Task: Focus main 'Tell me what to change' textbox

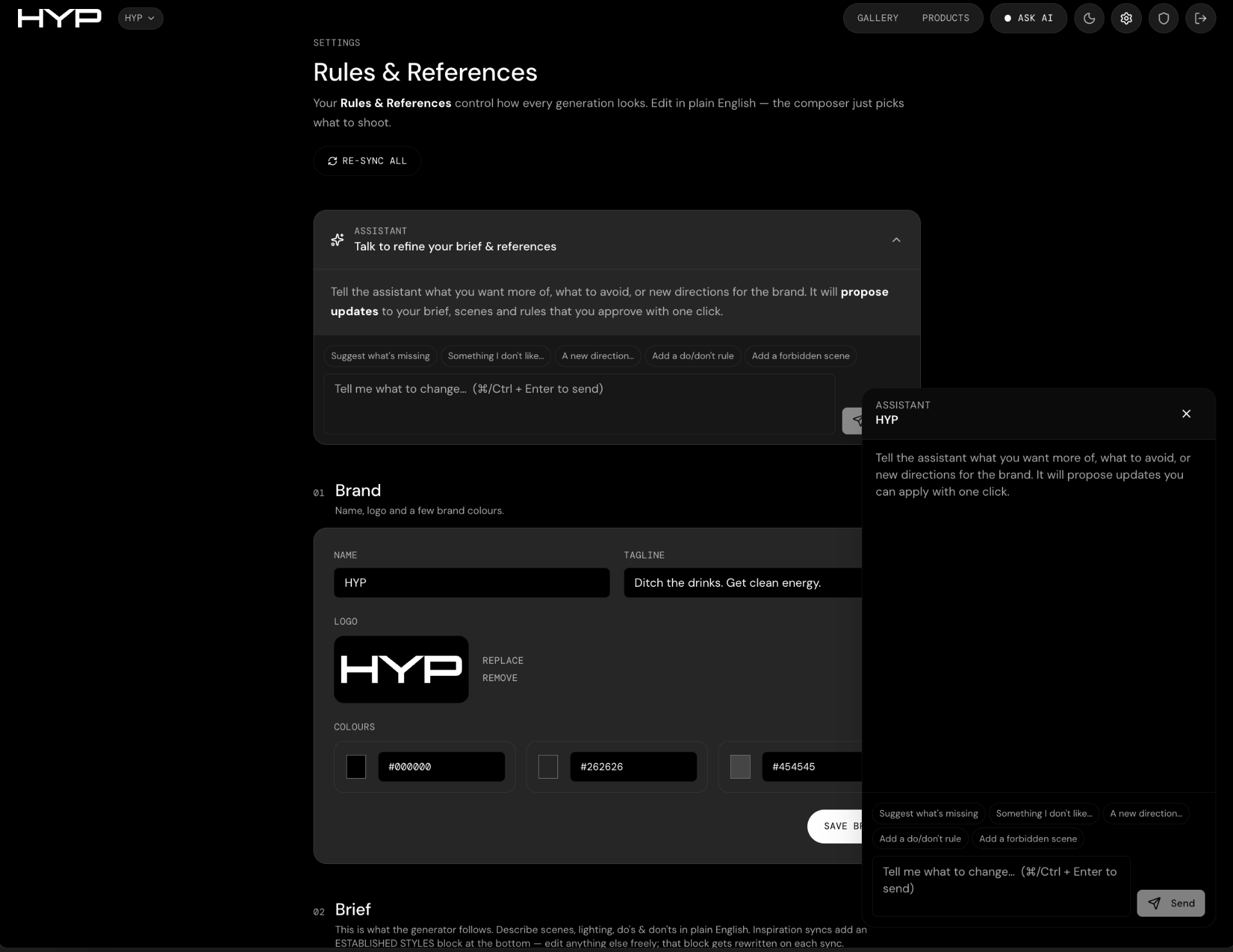Action: coord(579,404)
